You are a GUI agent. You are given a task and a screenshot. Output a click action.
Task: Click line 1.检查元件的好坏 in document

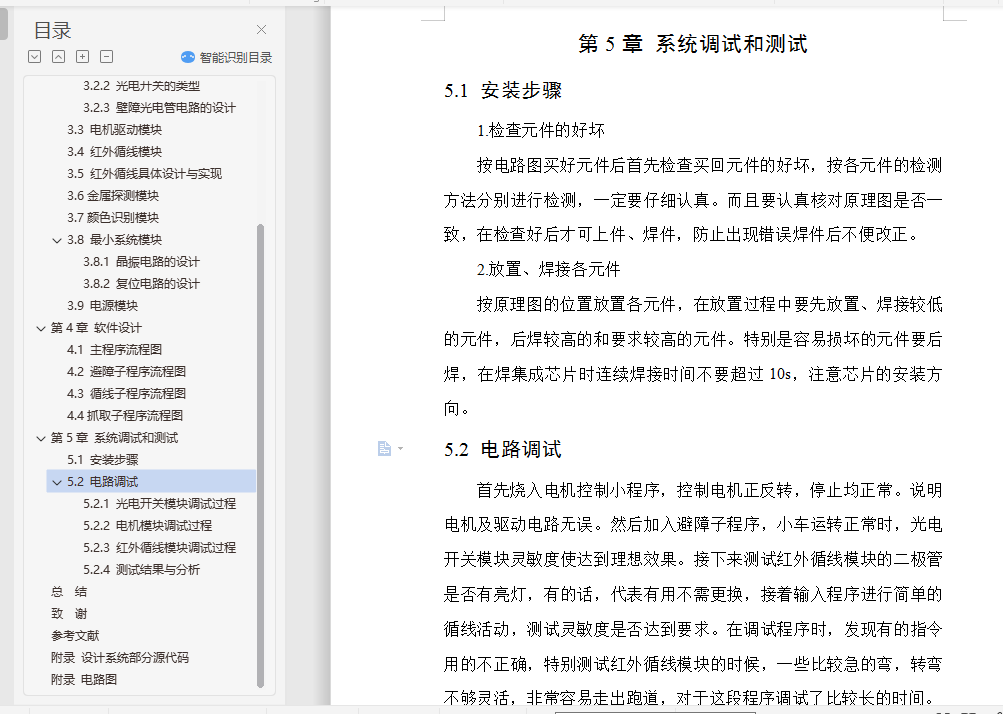tap(541, 131)
